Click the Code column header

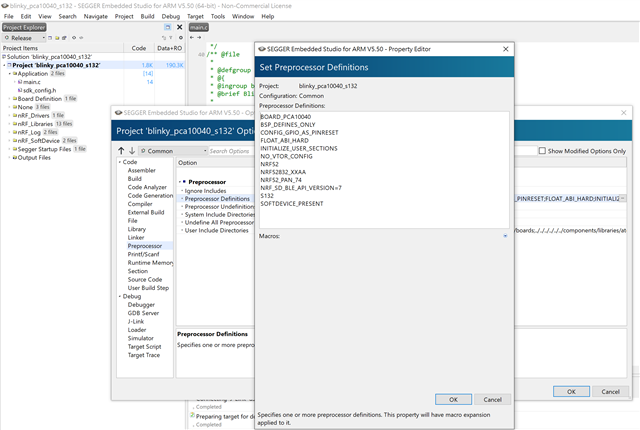point(139,48)
